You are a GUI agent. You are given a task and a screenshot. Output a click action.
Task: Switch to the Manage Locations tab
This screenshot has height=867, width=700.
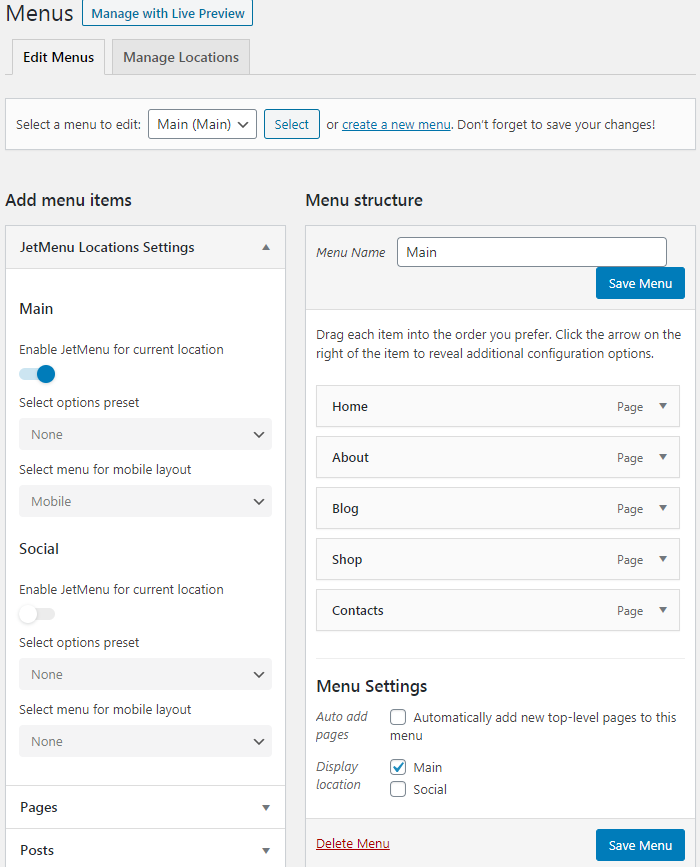(181, 57)
